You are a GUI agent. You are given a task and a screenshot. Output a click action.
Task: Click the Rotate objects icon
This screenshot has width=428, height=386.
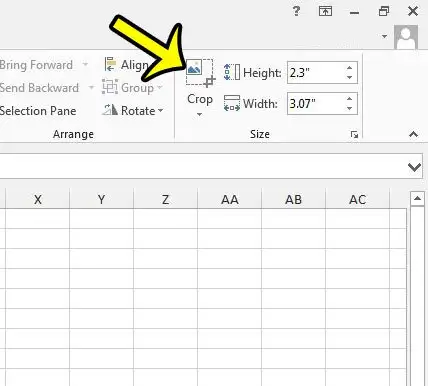point(110,110)
